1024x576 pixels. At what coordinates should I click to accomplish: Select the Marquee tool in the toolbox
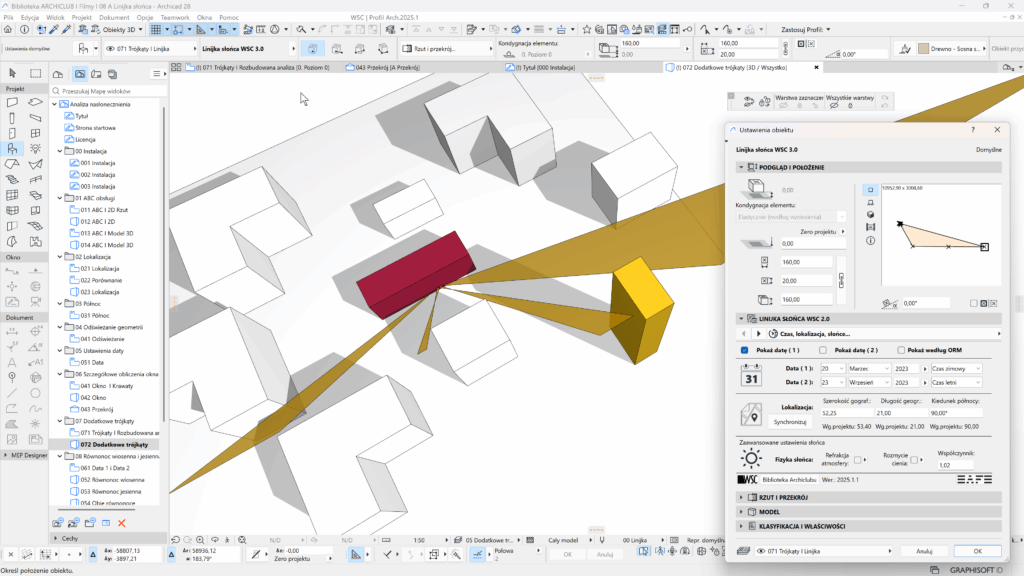(x=35, y=73)
